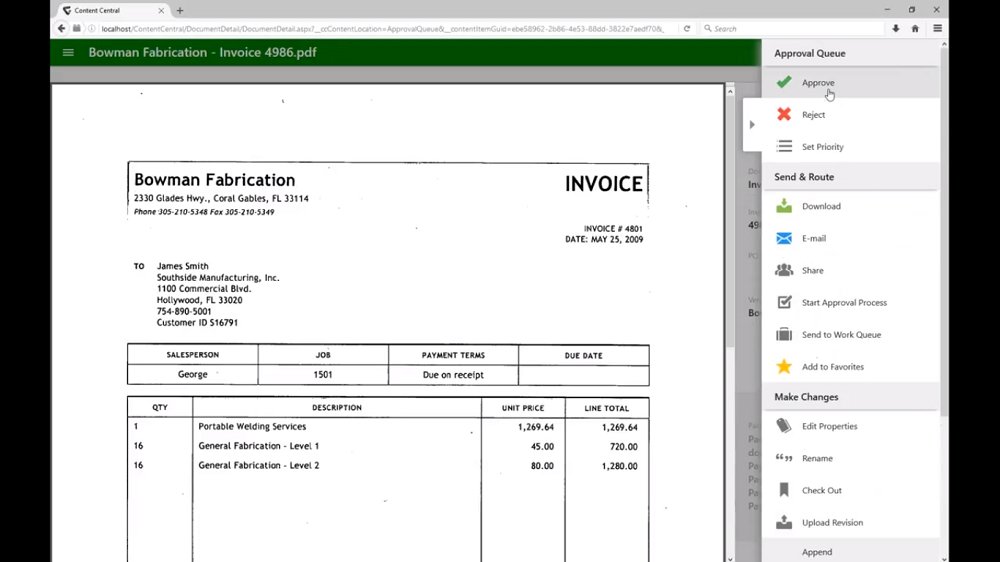The height and width of the screenshot is (562, 1000).
Task: Click the Due on receipt cell
Action: point(453,374)
